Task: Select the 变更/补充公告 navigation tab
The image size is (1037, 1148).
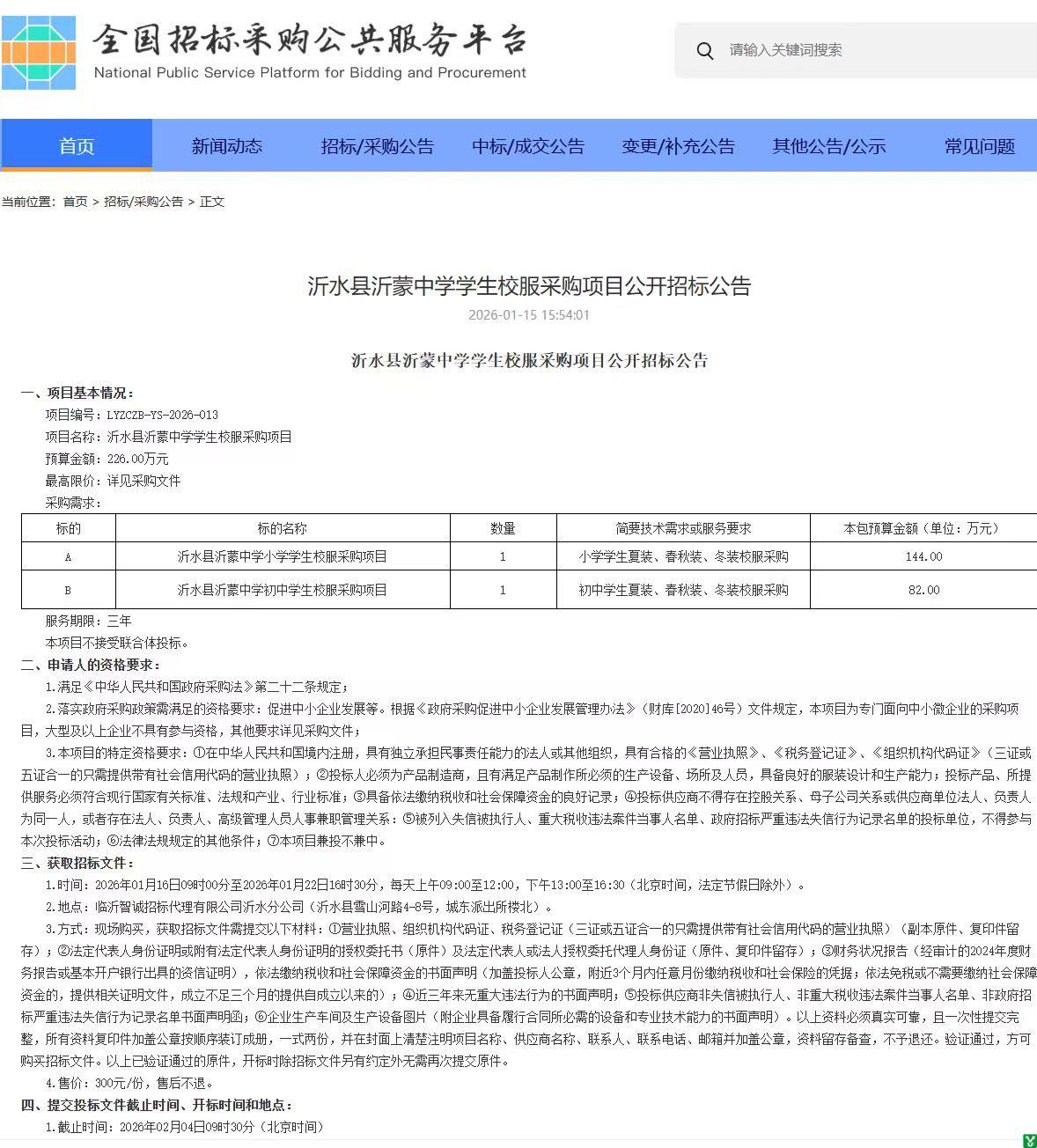Action: tap(679, 146)
